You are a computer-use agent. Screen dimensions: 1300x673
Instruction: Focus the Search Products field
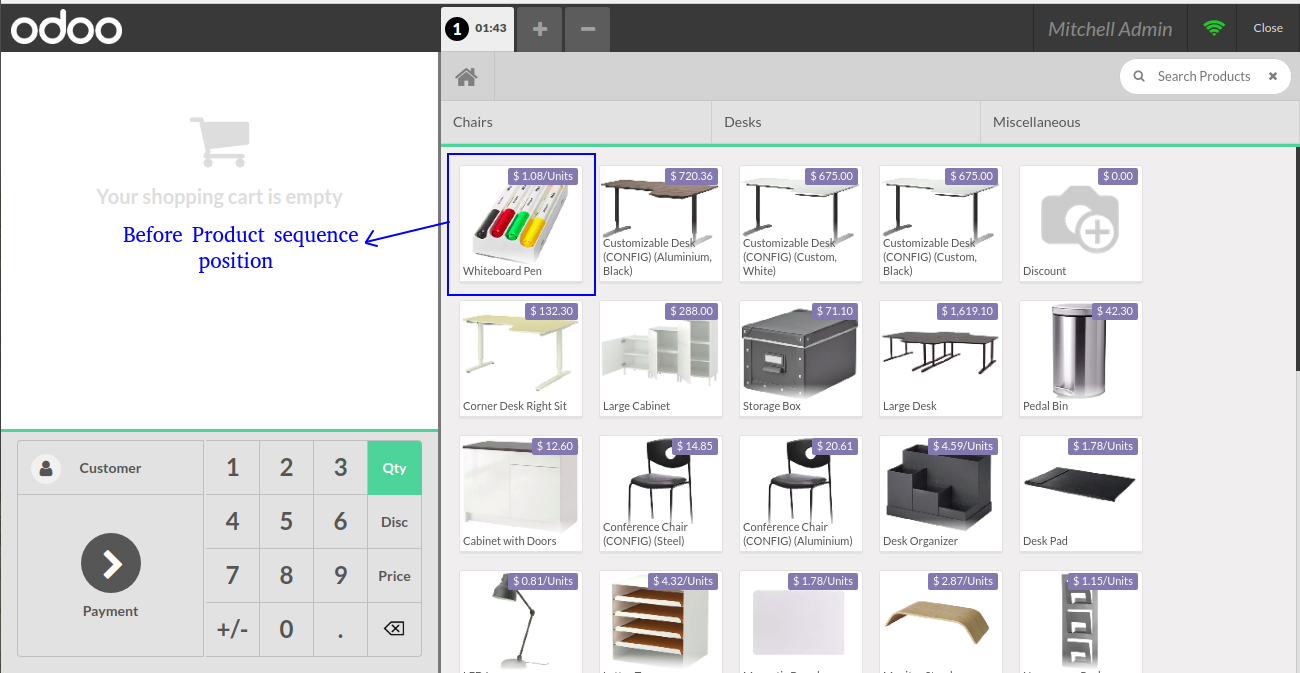pos(1205,76)
